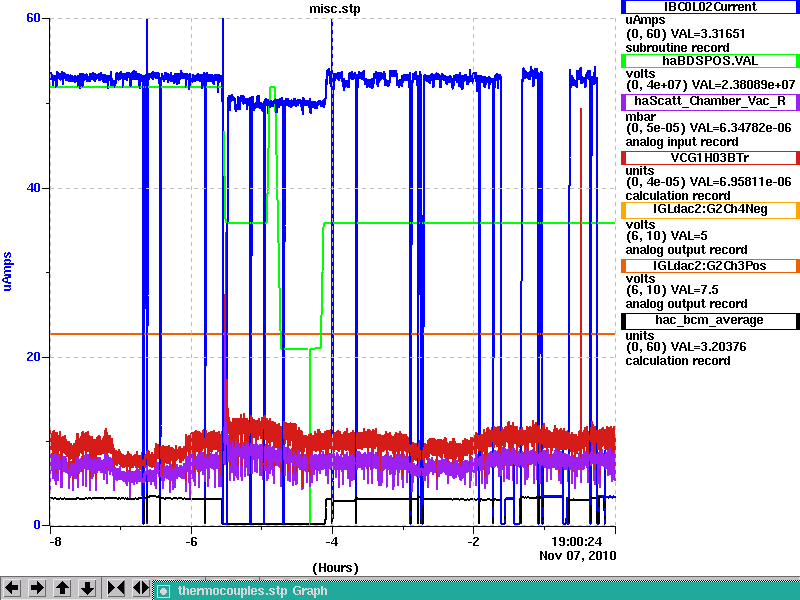Click the VAL=3.20376 readout text
The height and width of the screenshot is (600, 800).
pyautogui.click(x=708, y=347)
